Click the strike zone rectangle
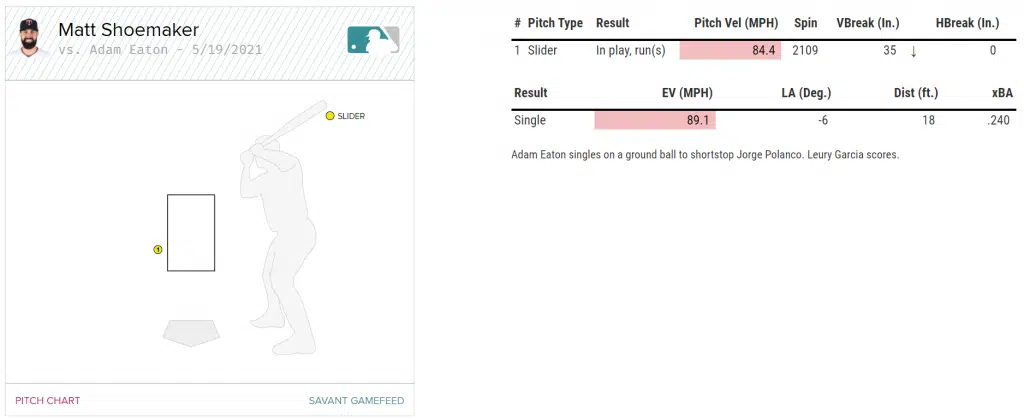The width and height of the screenshot is (1024, 420). tap(191, 232)
